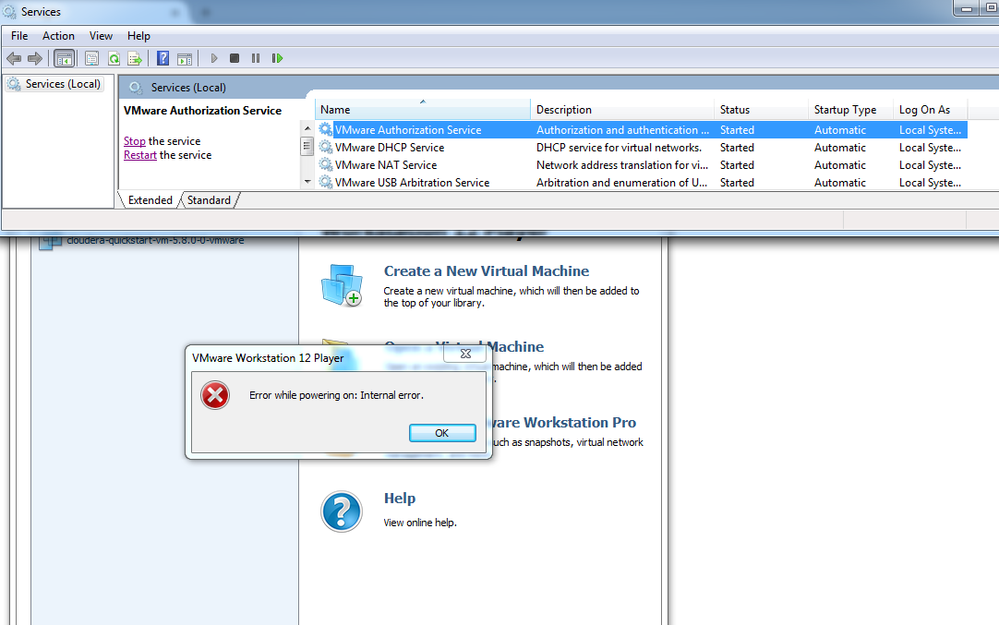This screenshot has height=625, width=999.
Task: Click the Restart Service icon
Action: (277, 59)
